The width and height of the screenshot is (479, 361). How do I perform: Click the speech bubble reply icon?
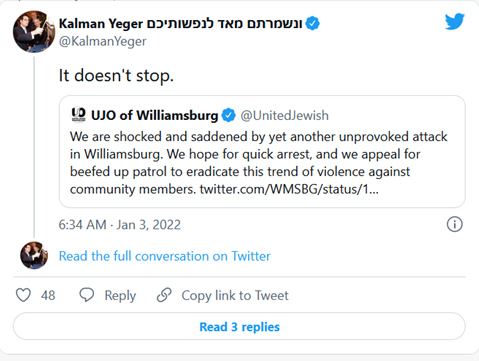tap(87, 295)
